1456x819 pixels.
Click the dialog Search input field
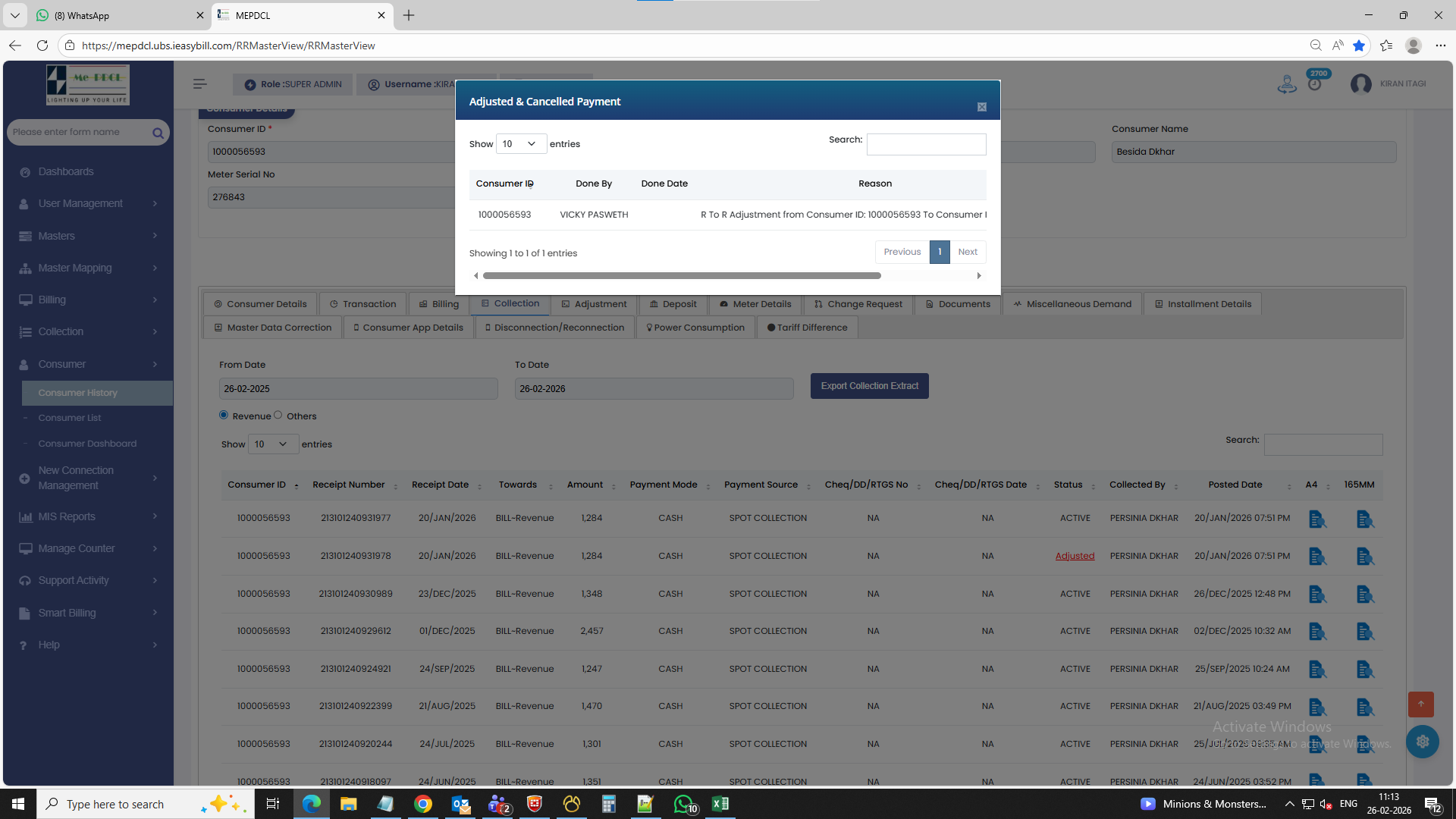pyautogui.click(x=926, y=144)
